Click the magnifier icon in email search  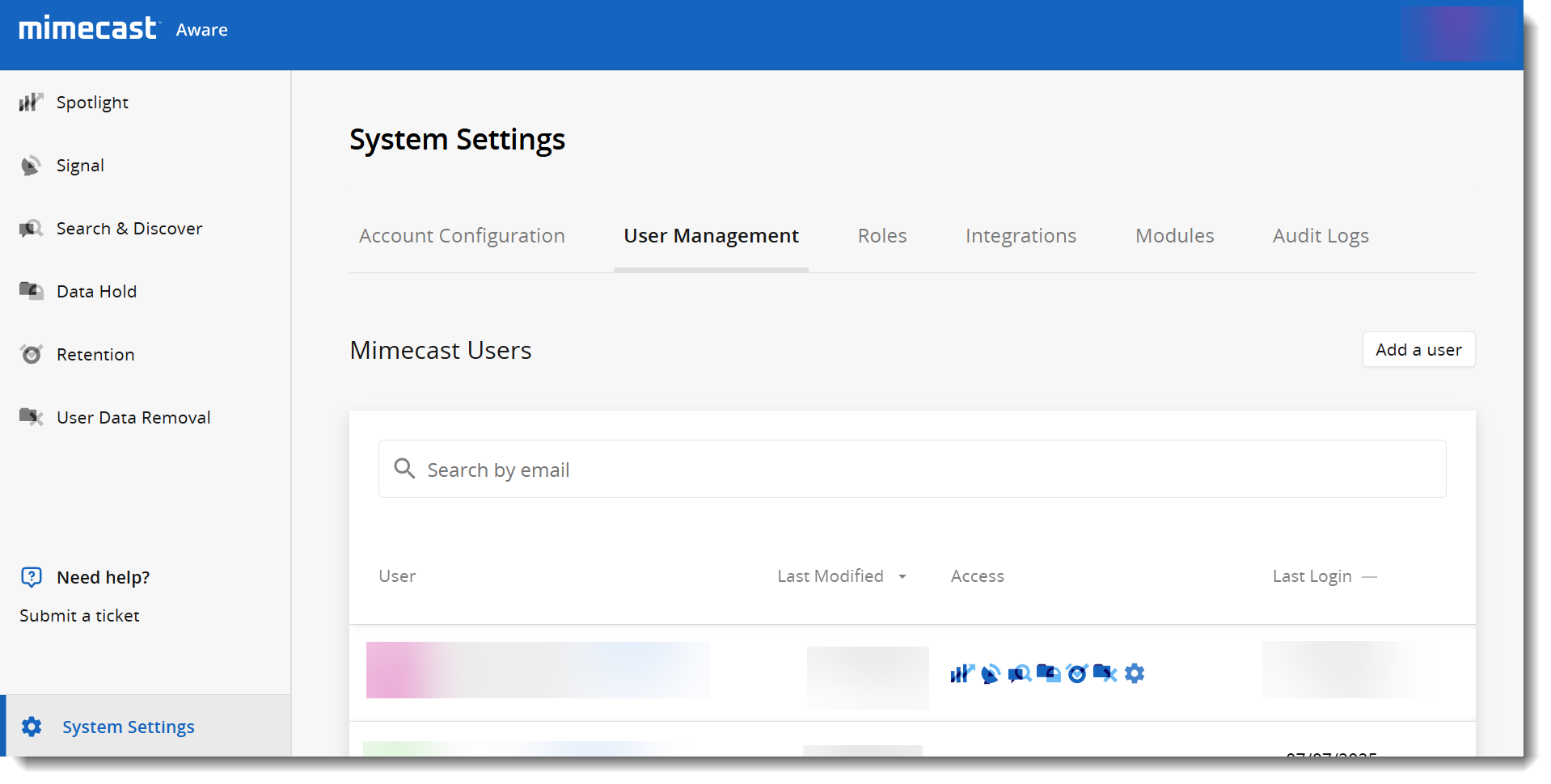pyautogui.click(x=404, y=469)
